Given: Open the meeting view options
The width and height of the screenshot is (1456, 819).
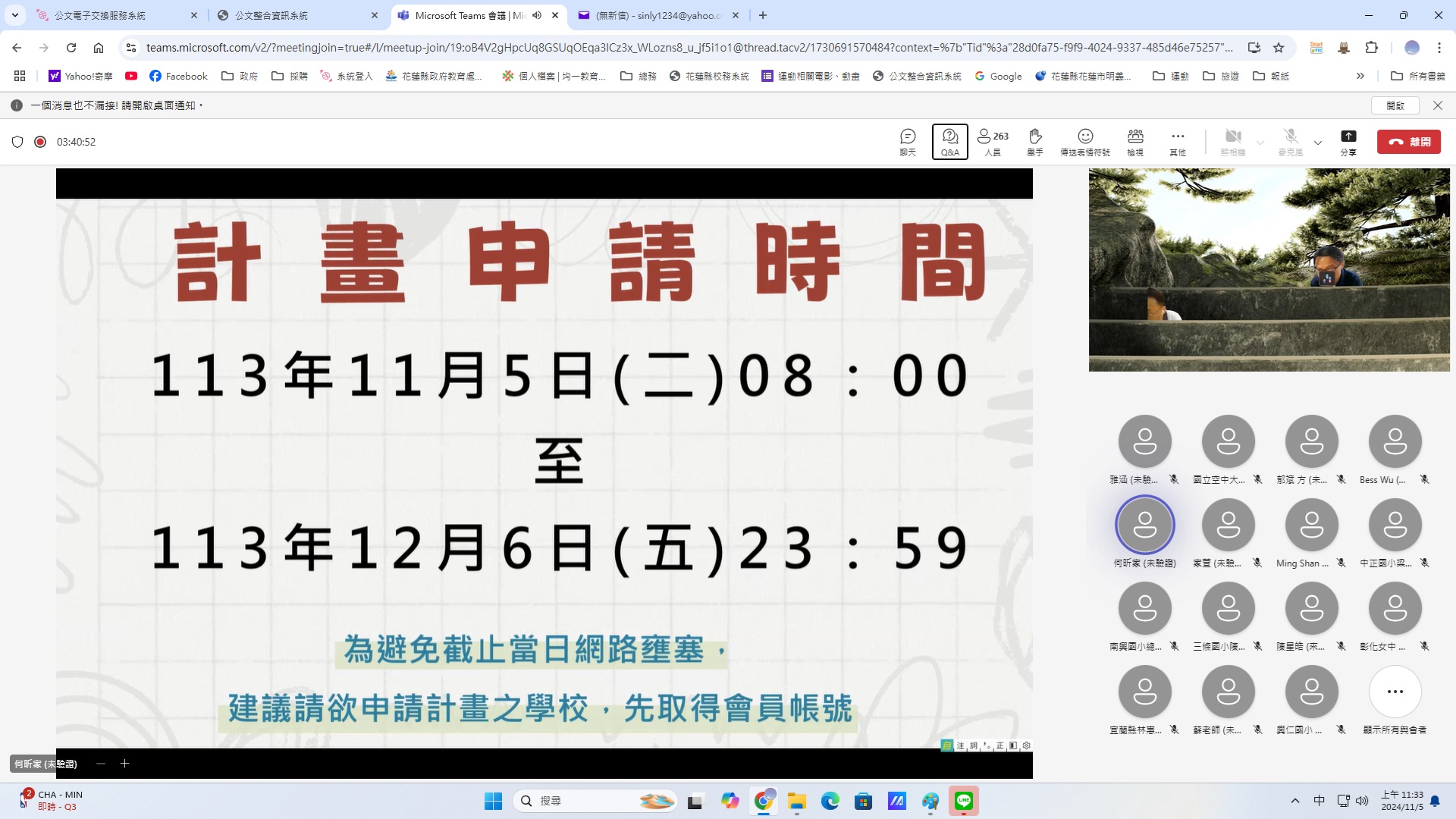Looking at the screenshot, I should (x=1134, y=141).
